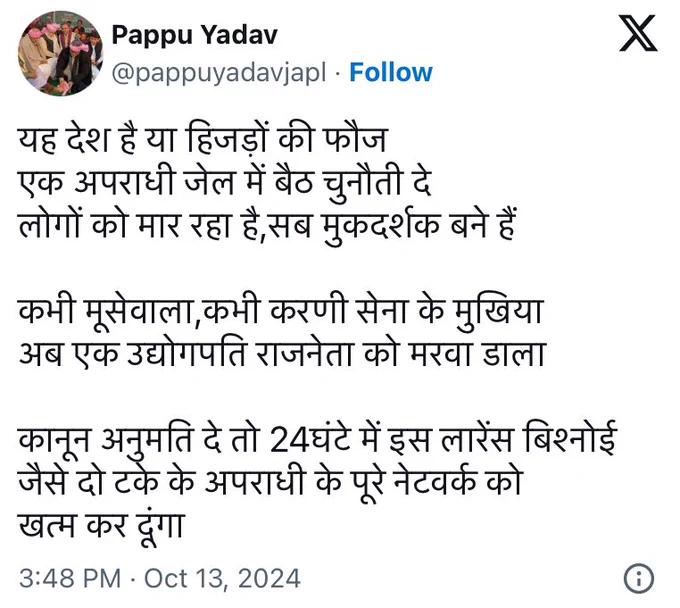Click the tweet line starting 'यह देश है'
The width and height of the screenshot is (680, 608).
click(x=202, y=138)
